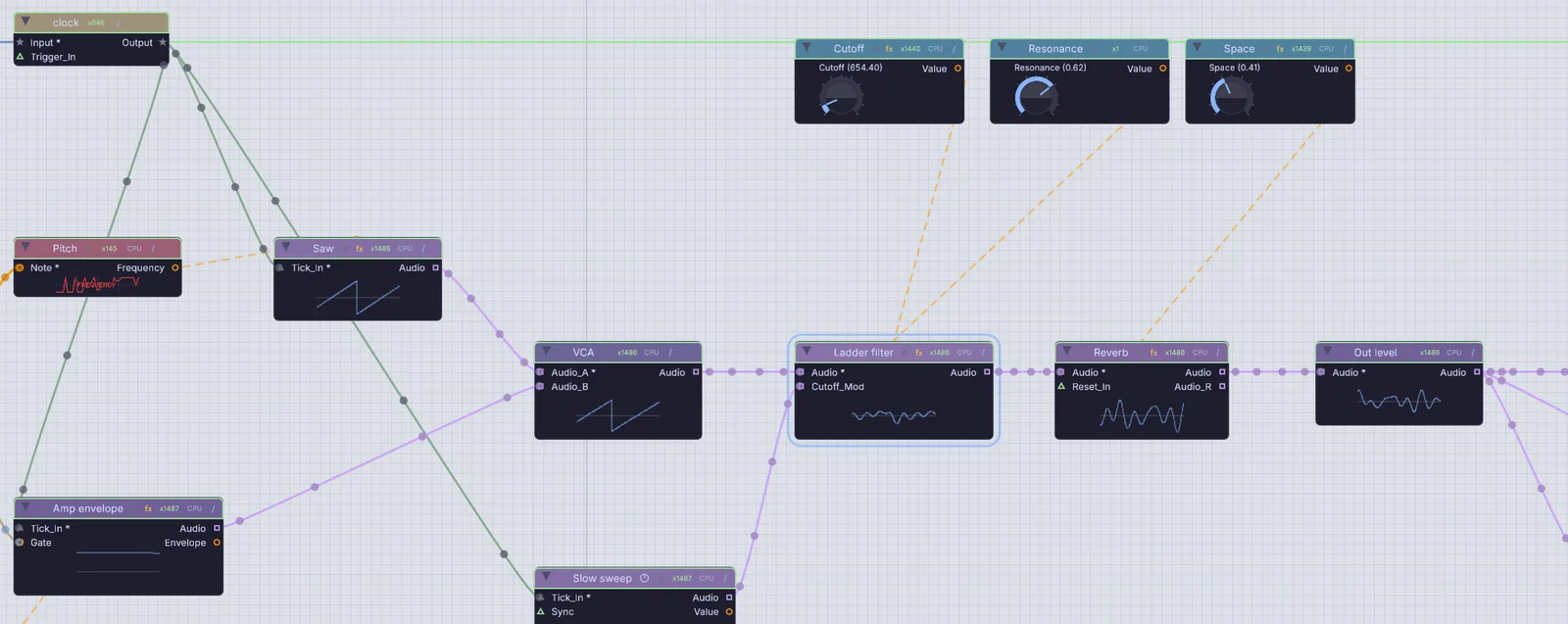The width and height of the screenshot is (1568, 624).
Task: Click the Audio output port on Saw
Action: tap(436, 267)
